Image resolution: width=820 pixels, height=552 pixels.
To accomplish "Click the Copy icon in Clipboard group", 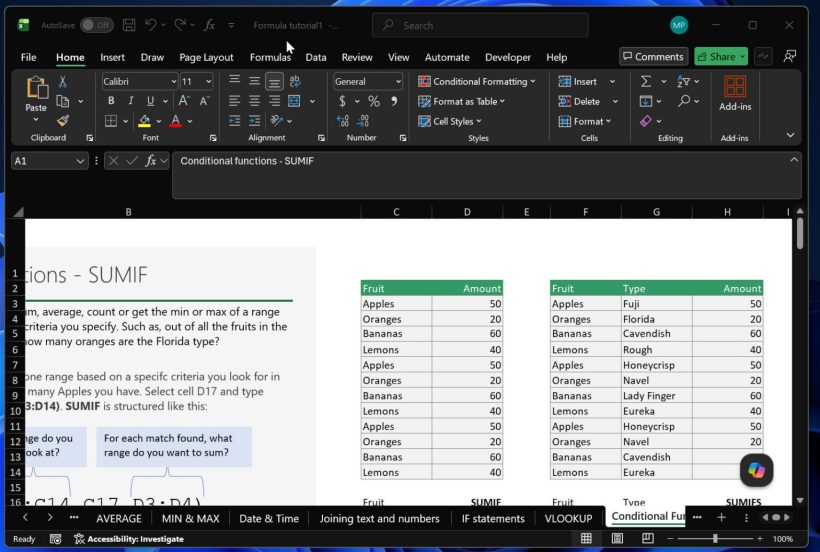I will coord(63,101).
